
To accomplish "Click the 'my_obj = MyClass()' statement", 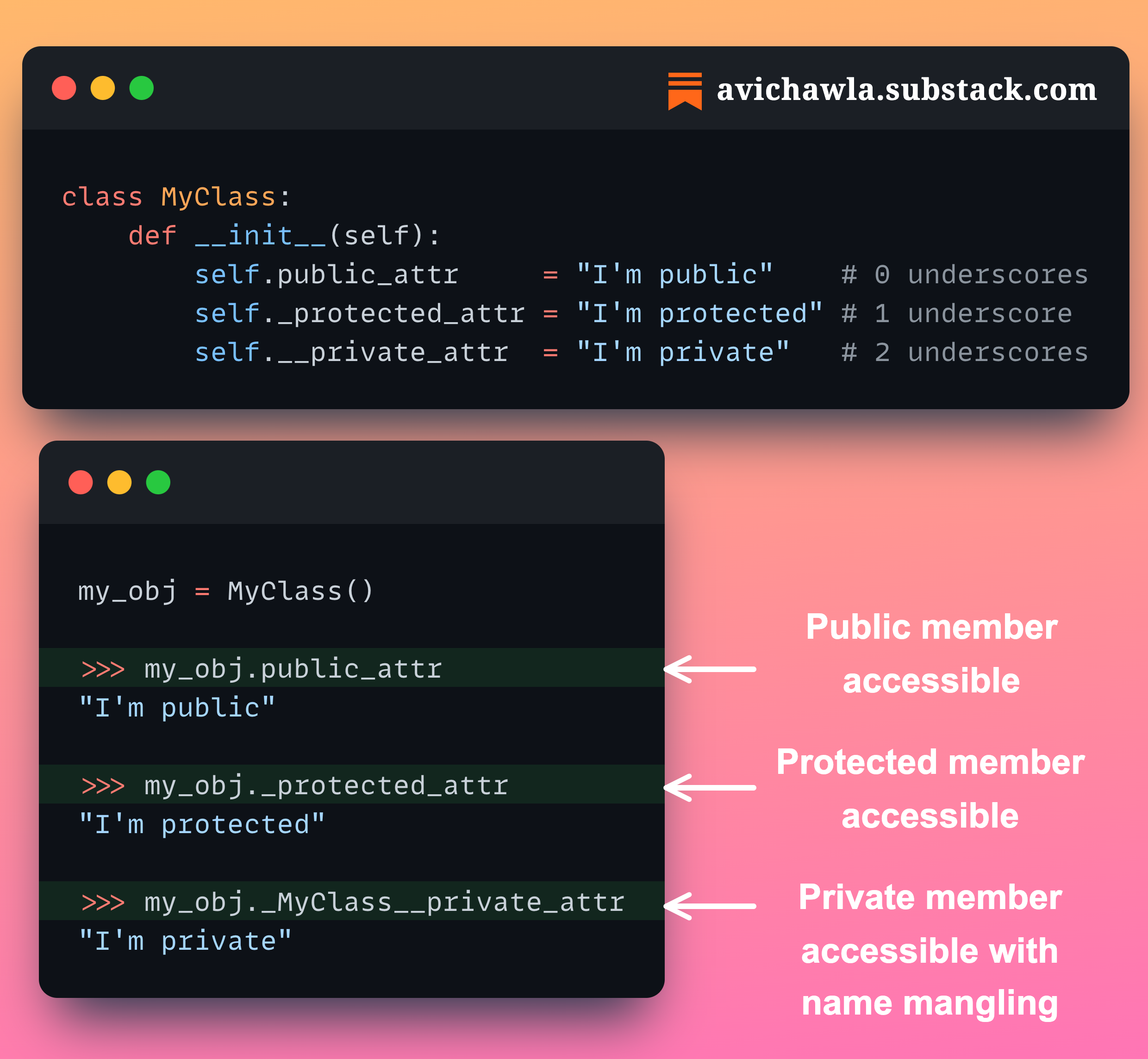I will pos(226,591).
